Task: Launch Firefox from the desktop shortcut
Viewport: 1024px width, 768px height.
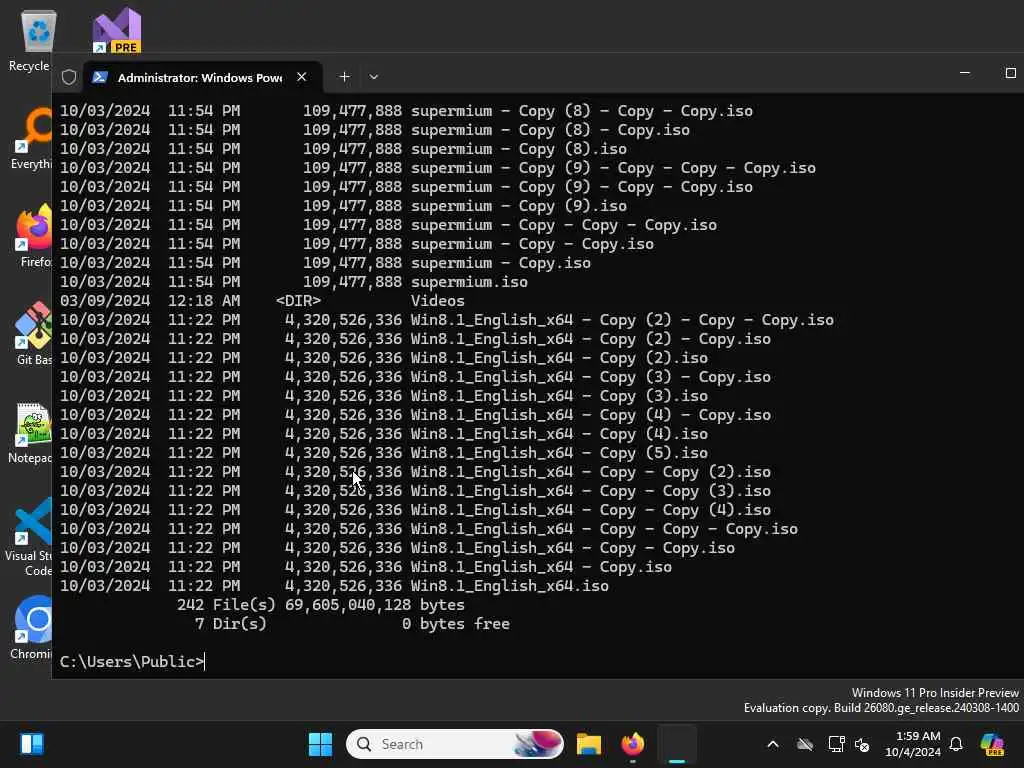Action: click(34, 236)
